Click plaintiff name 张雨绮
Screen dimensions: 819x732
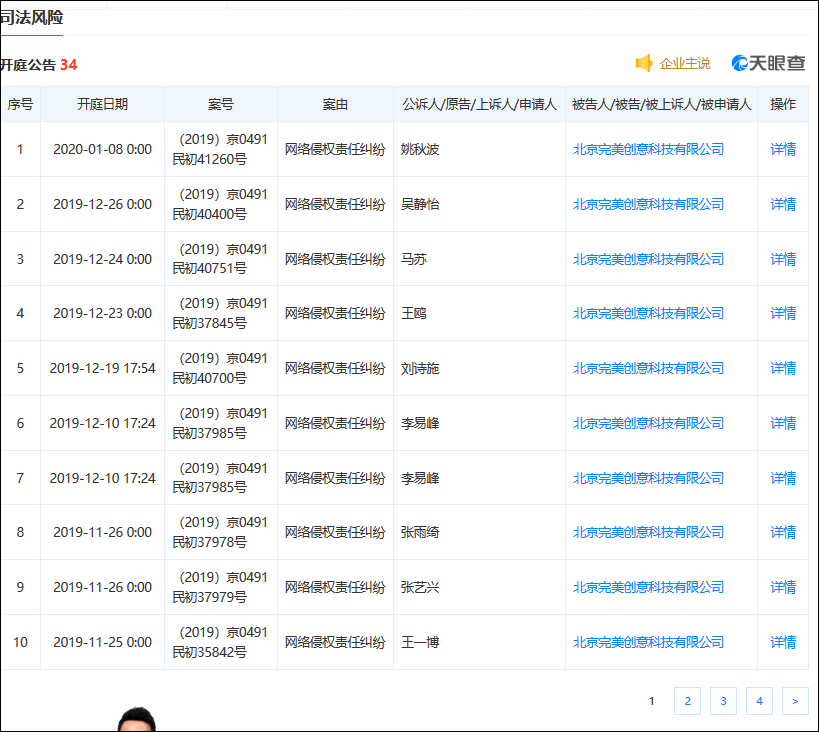coord(420,532)
